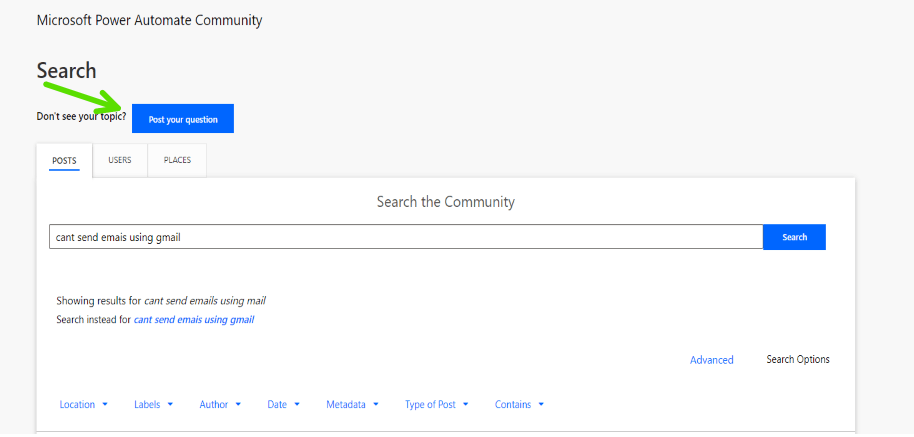This screenshot has height=437, width=914.
Task: Expand the Metadata filter dropdown
Action: pyautogui.click(x=352, y=404)
